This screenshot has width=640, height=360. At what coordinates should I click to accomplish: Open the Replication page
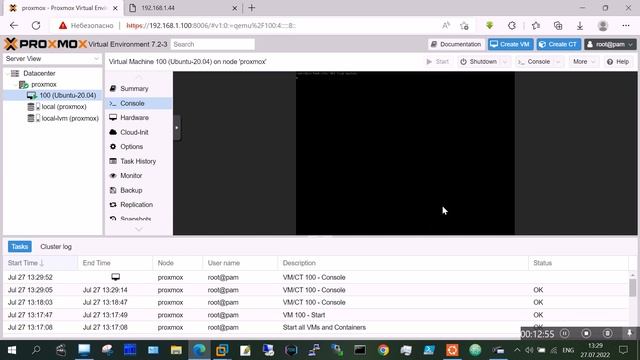coord(136,204)
